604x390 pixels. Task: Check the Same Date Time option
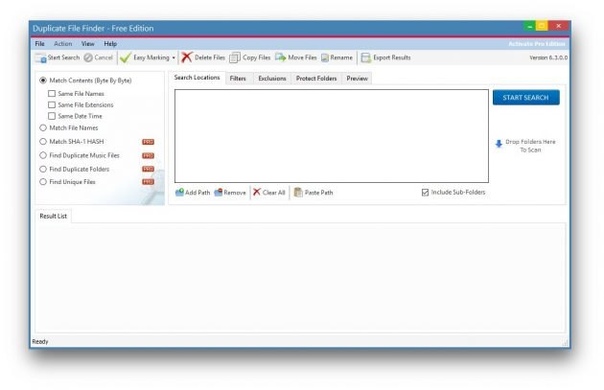pyautogui.click(x=52, y=116)
